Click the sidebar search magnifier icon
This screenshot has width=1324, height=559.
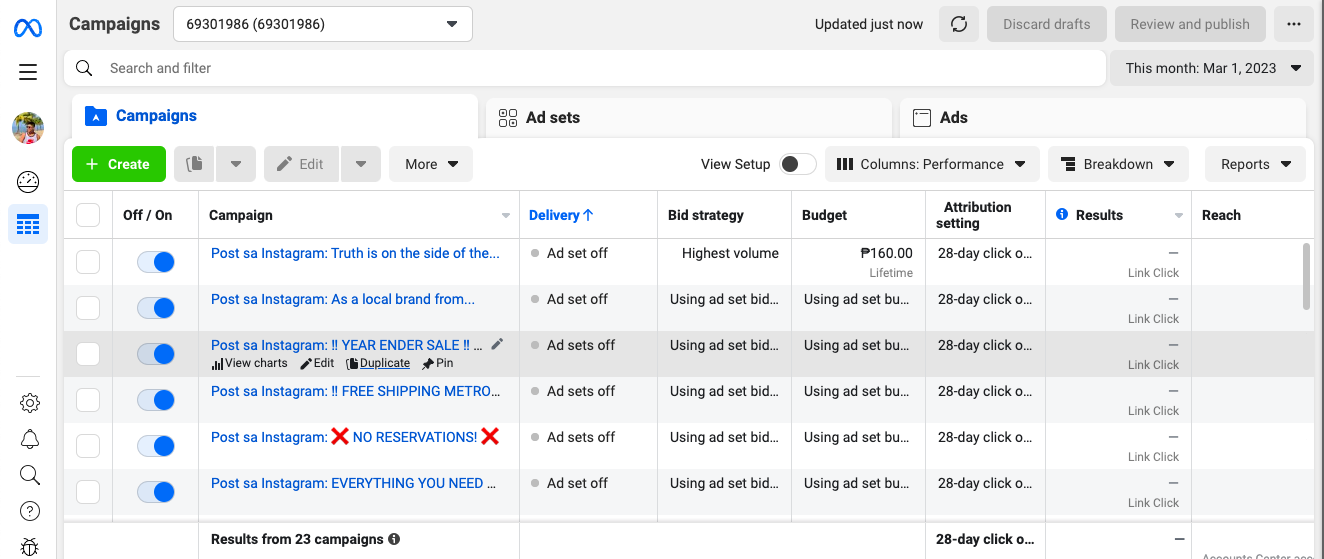tap(30, 475)
